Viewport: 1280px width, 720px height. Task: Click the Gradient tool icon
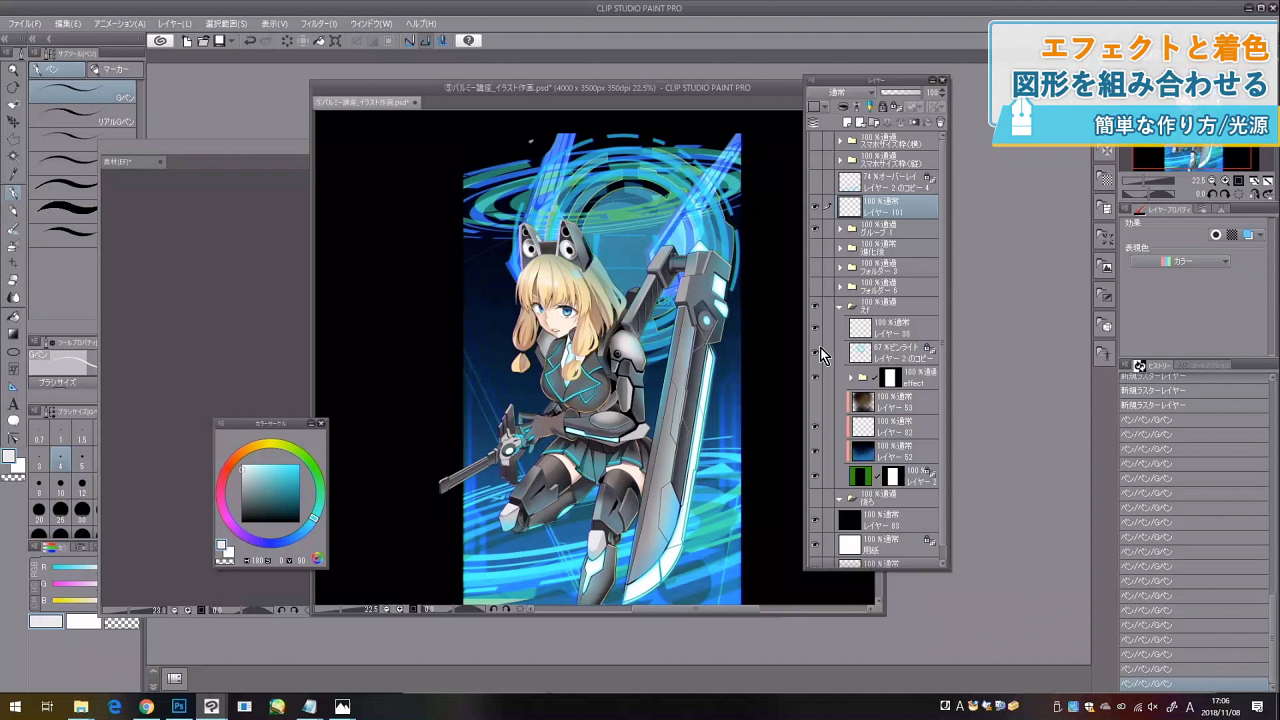point(13,334)
